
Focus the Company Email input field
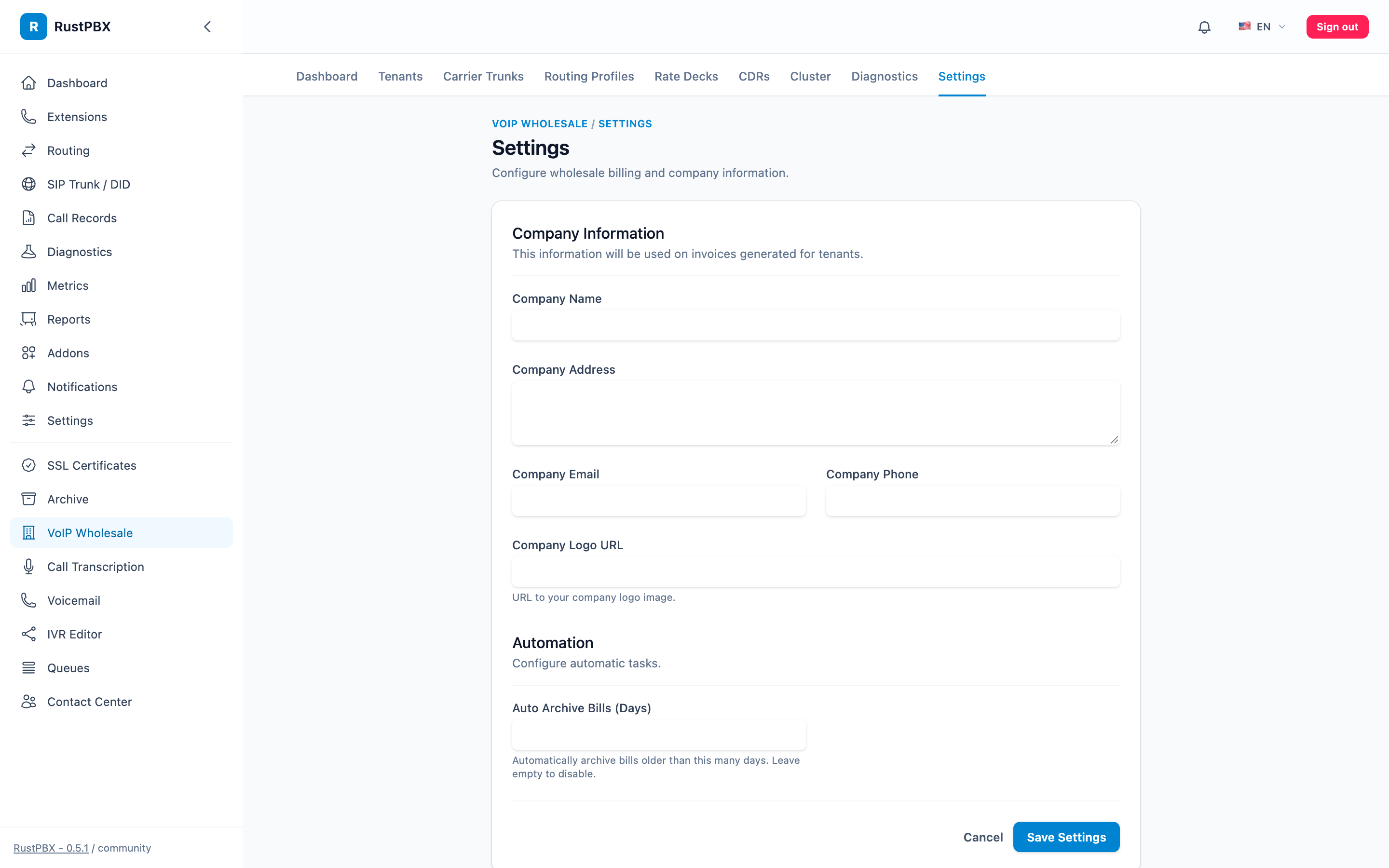click(x=659, y=501)
